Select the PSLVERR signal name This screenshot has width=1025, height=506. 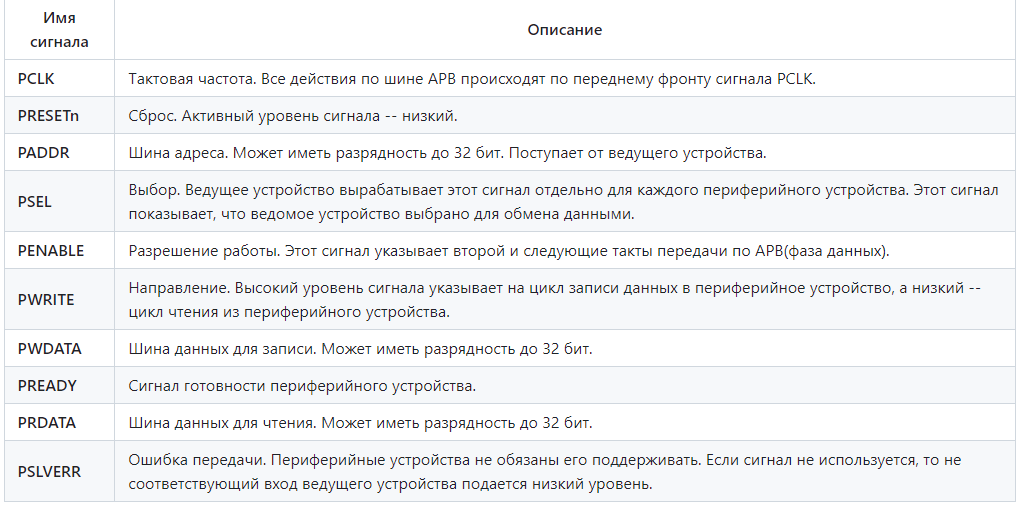(x=49, y=472)
